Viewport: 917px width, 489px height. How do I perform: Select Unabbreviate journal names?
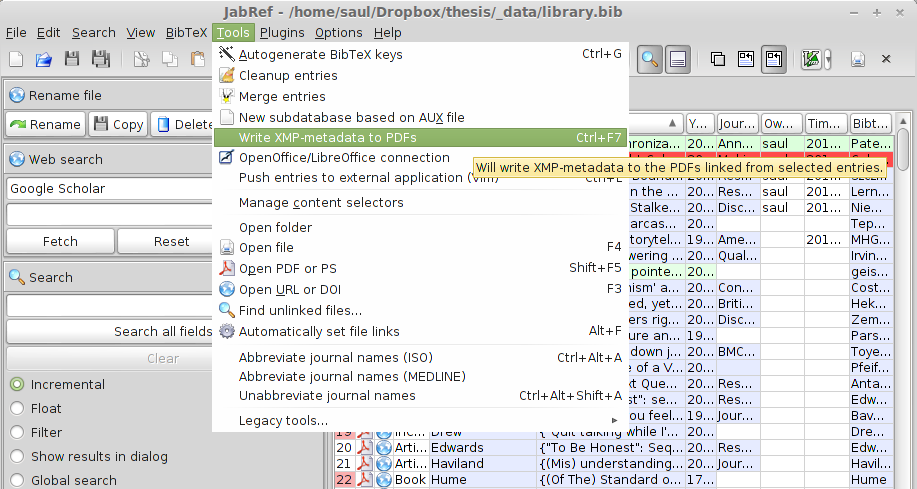[420, 396]
